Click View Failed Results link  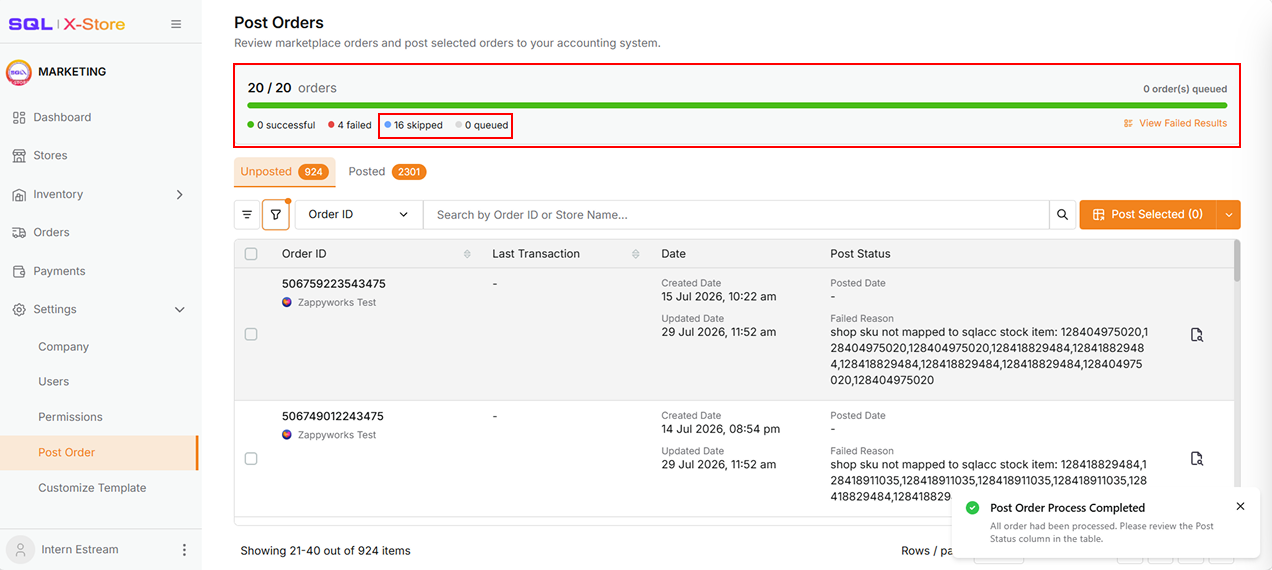pos(1175,123)
